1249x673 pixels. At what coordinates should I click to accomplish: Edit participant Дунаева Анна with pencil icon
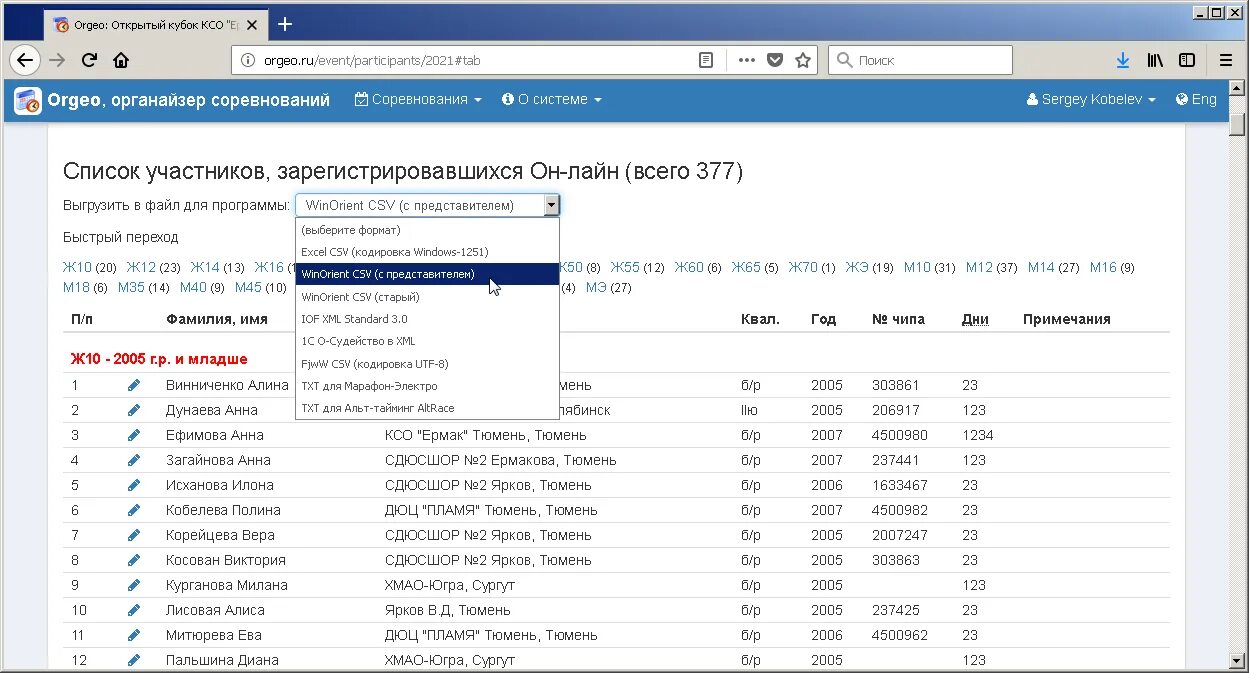134,410
